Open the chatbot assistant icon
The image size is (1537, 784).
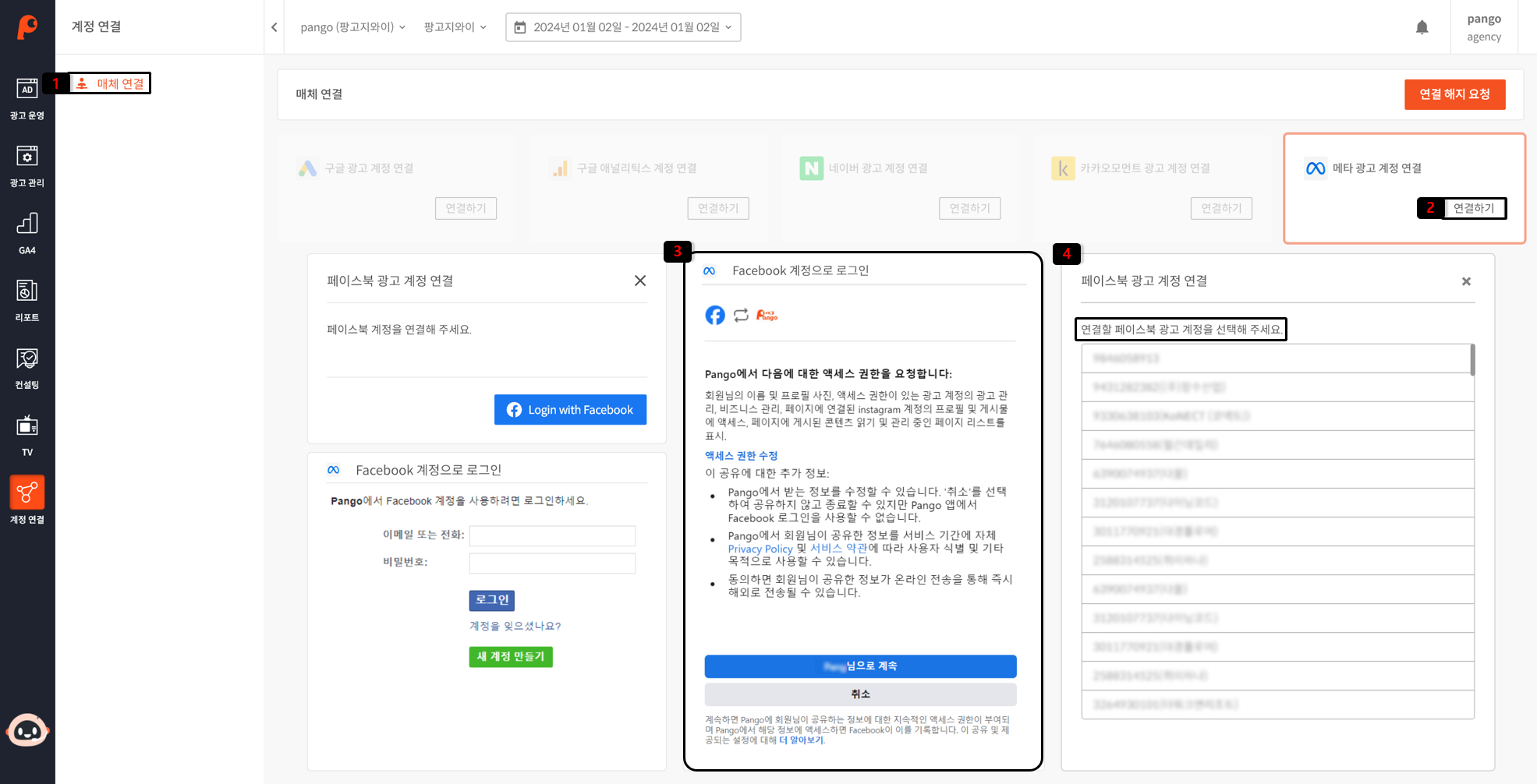27,730
